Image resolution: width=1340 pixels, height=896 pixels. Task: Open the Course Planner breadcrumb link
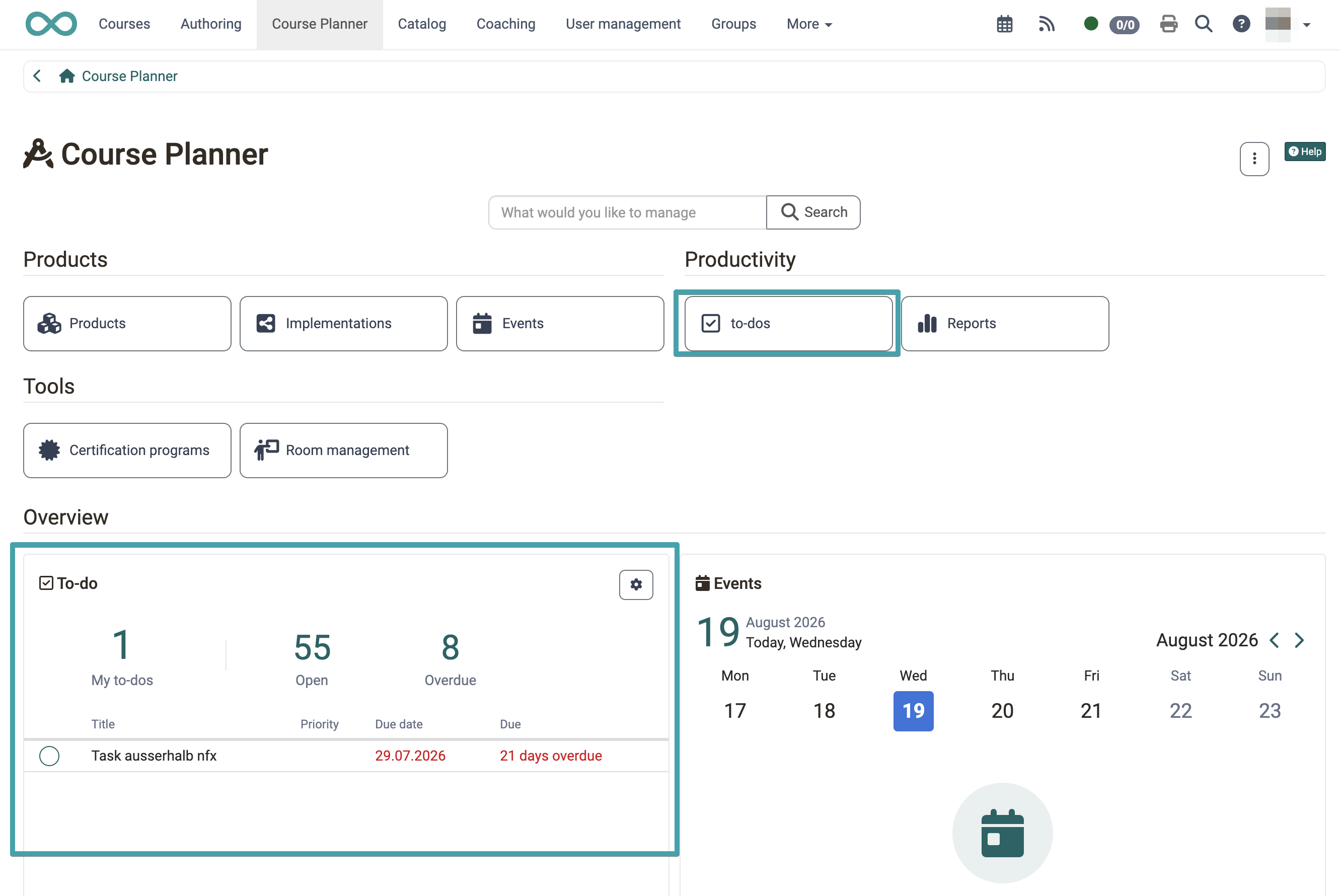(130, 76)
